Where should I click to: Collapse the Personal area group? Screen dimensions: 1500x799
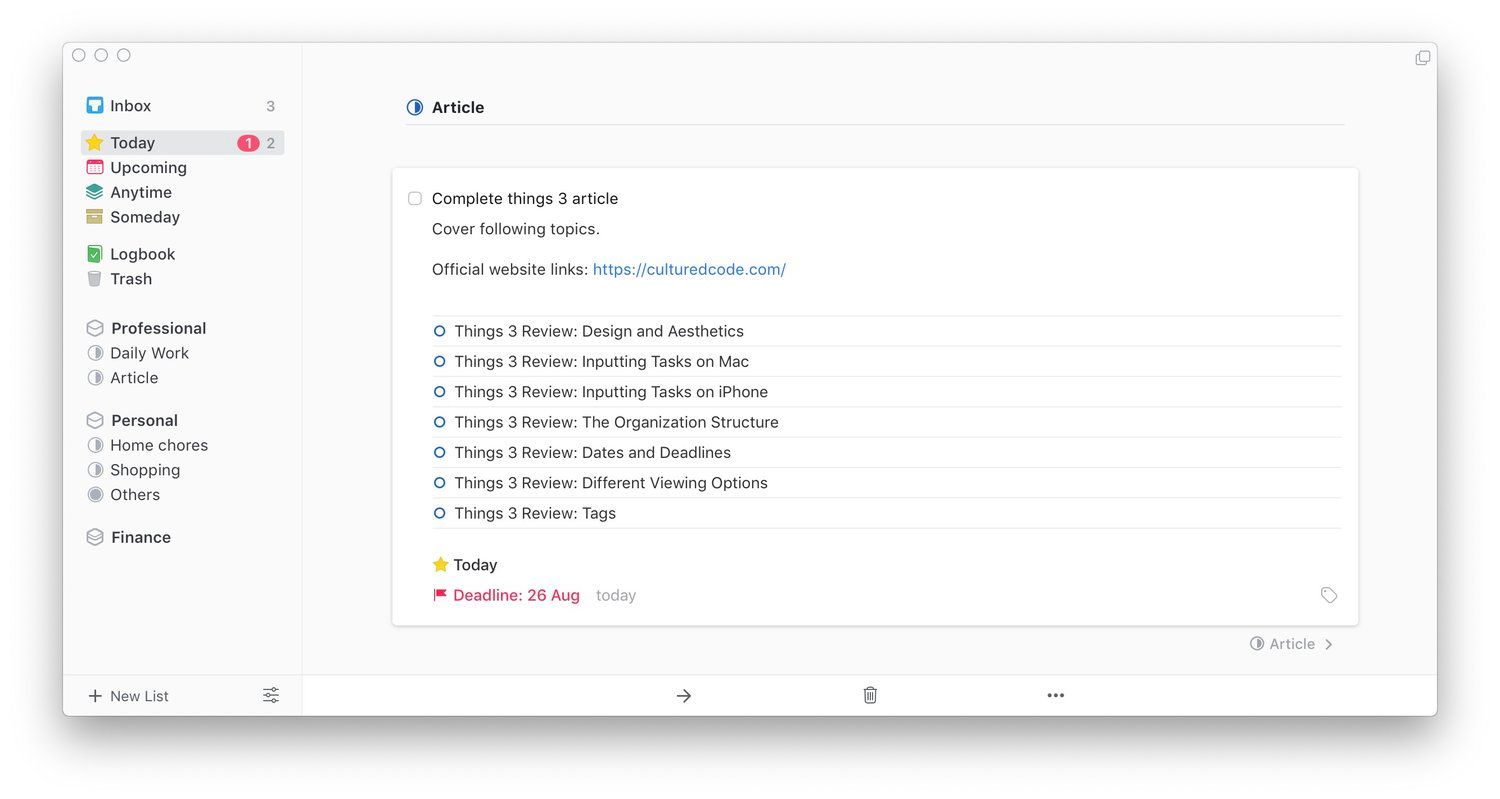[143, 420]
